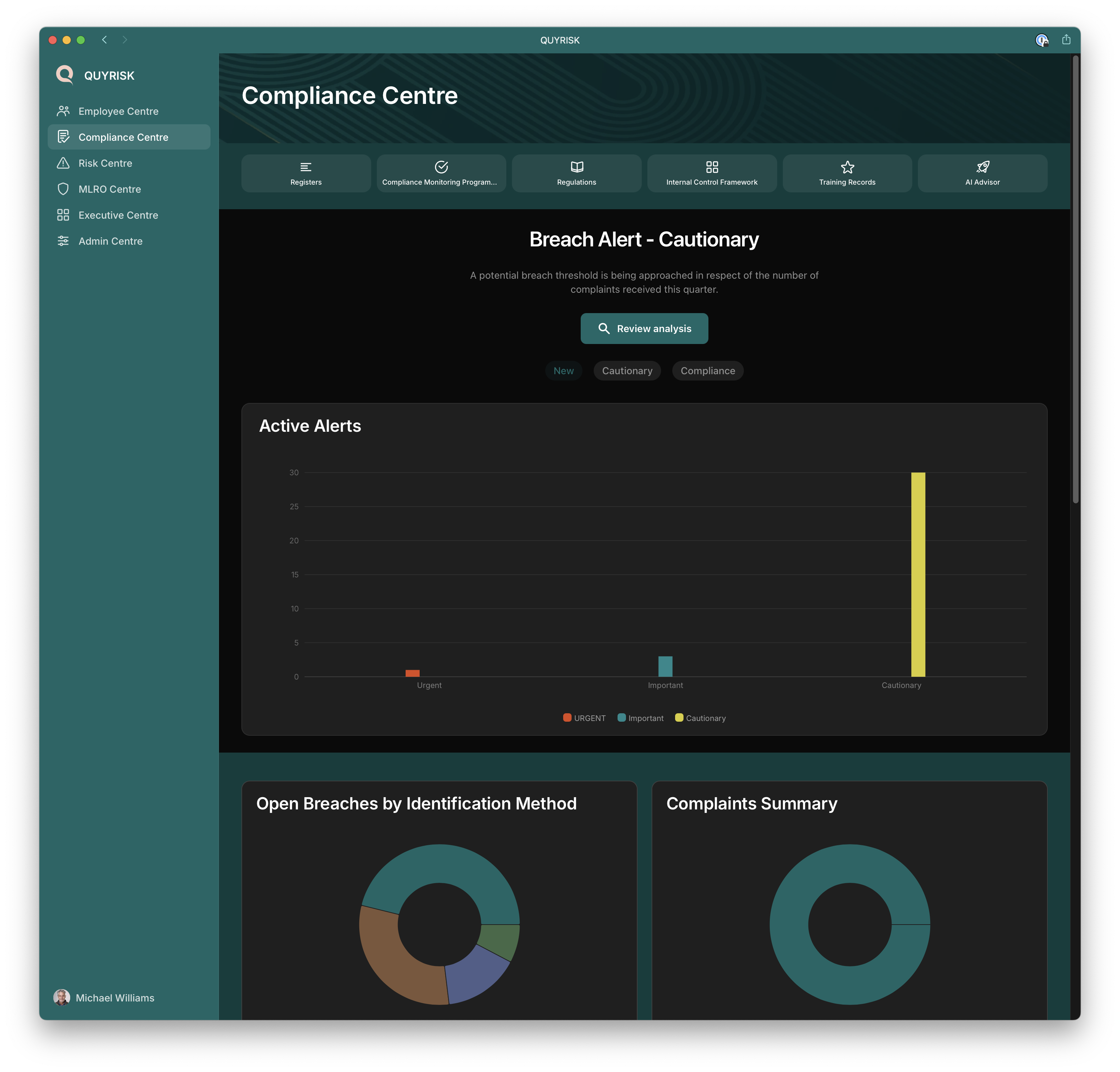Click the Complaints Summary donut chart

tap(849, 924)
